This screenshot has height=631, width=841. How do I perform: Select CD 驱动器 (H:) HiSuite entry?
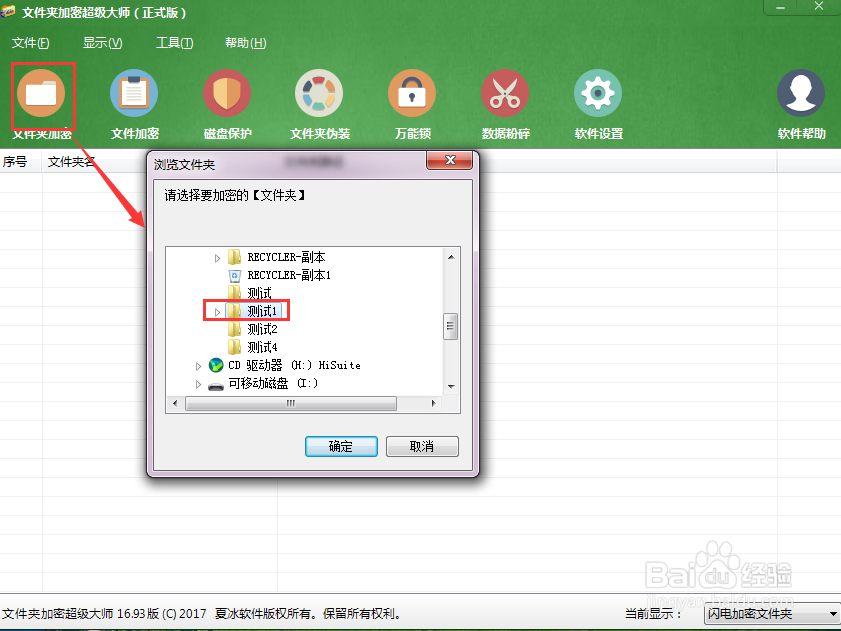294,365
